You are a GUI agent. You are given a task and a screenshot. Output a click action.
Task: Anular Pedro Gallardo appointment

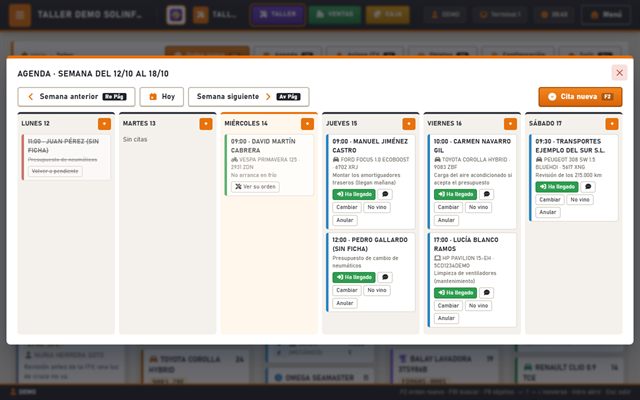click(345, 303)
